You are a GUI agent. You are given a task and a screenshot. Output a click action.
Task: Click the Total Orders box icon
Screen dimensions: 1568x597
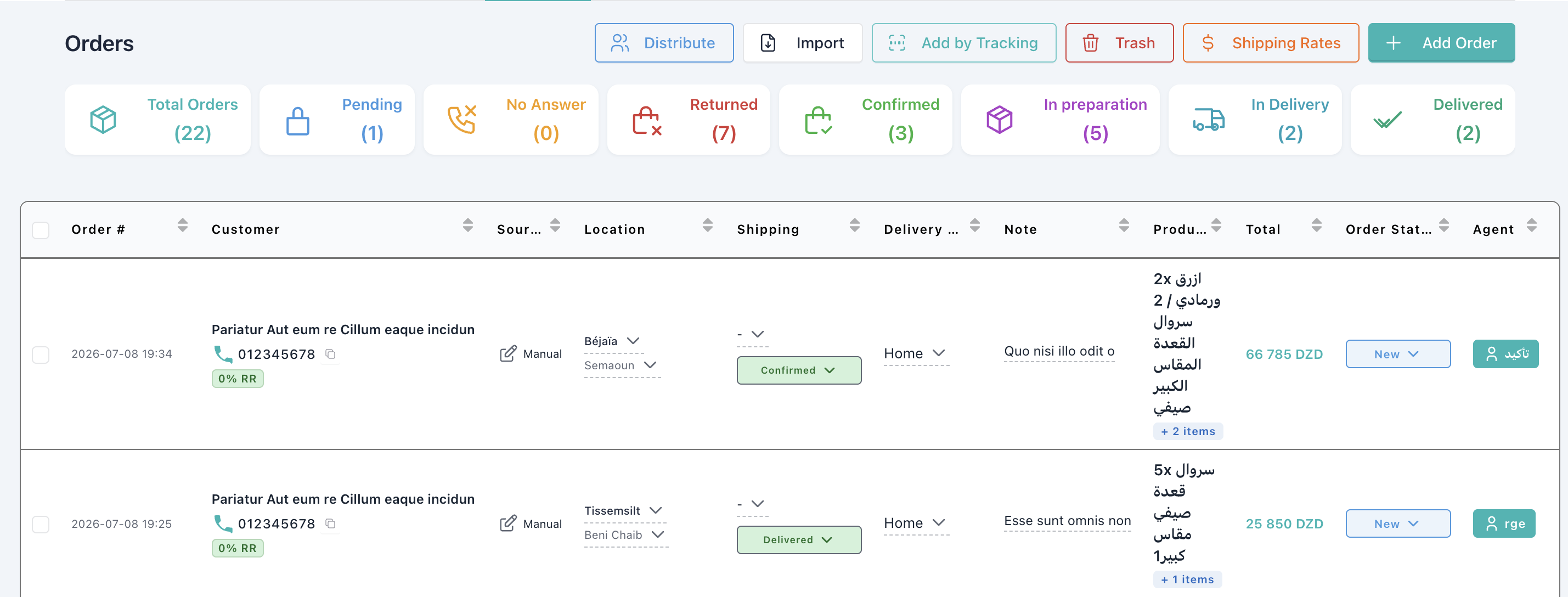(103, 119)
